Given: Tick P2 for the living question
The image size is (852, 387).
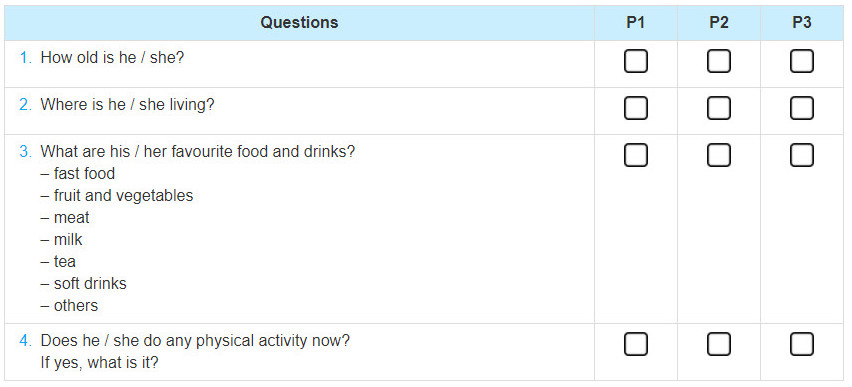Looking at the screenshot, I should click(x=718, y=108).
